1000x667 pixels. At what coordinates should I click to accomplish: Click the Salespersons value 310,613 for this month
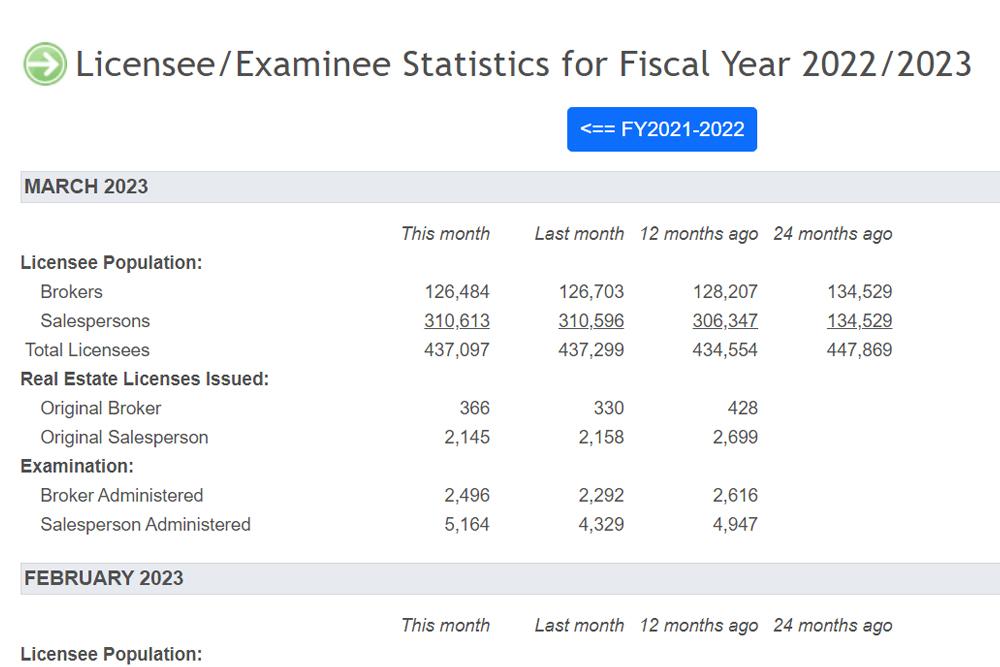[457, 321]
